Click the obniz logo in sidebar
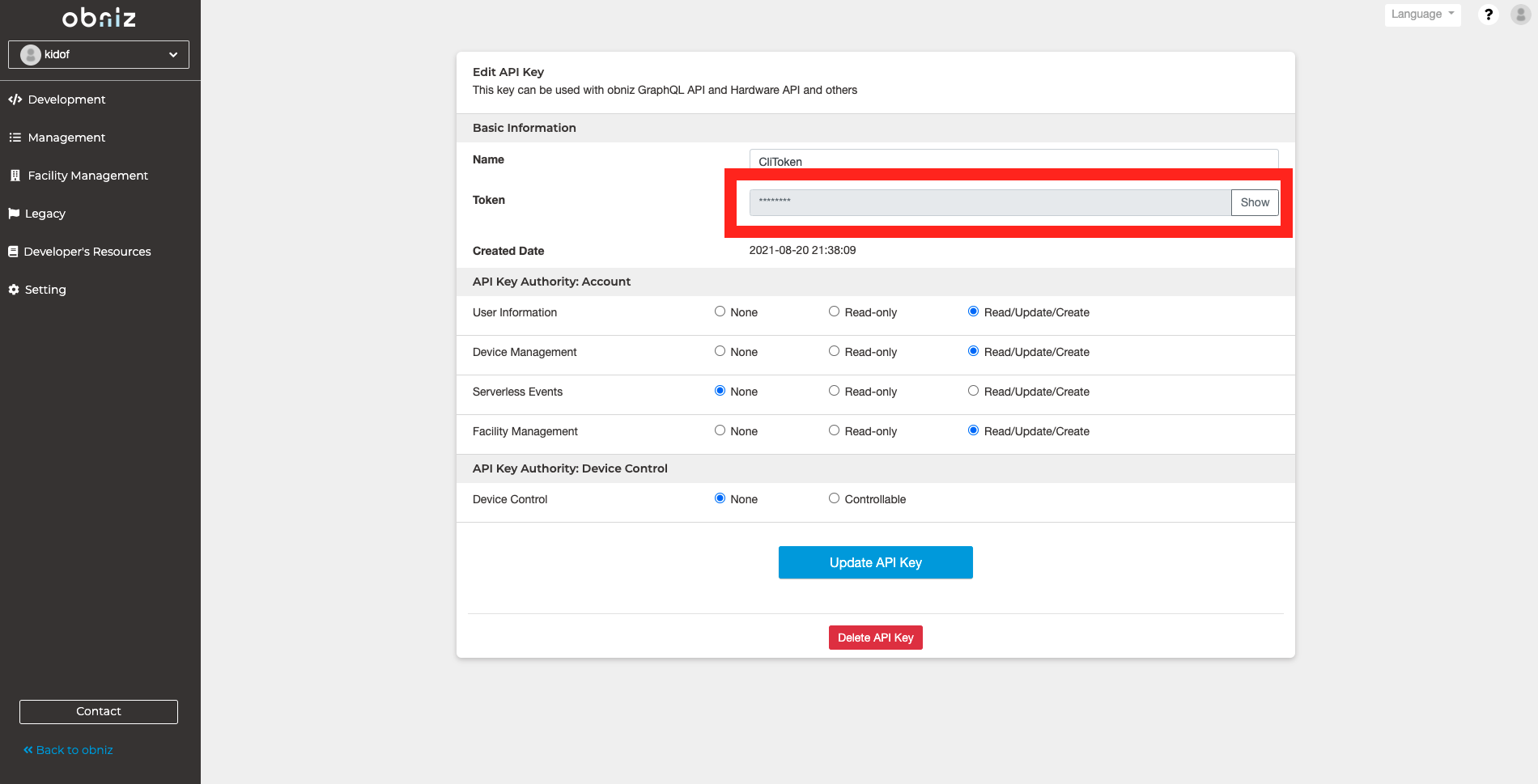 point(99,18)
